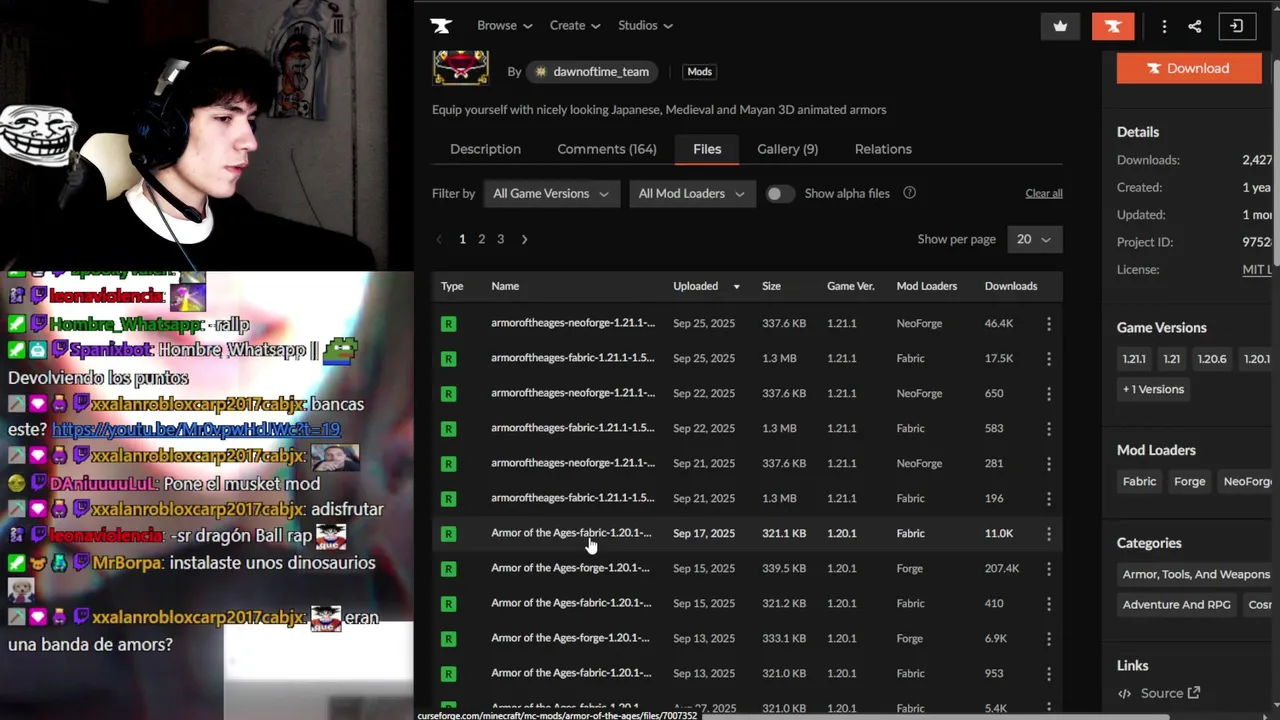Screen dimensions: 1280x720
Task: Select the Files tab
Action: coord(707,149)
